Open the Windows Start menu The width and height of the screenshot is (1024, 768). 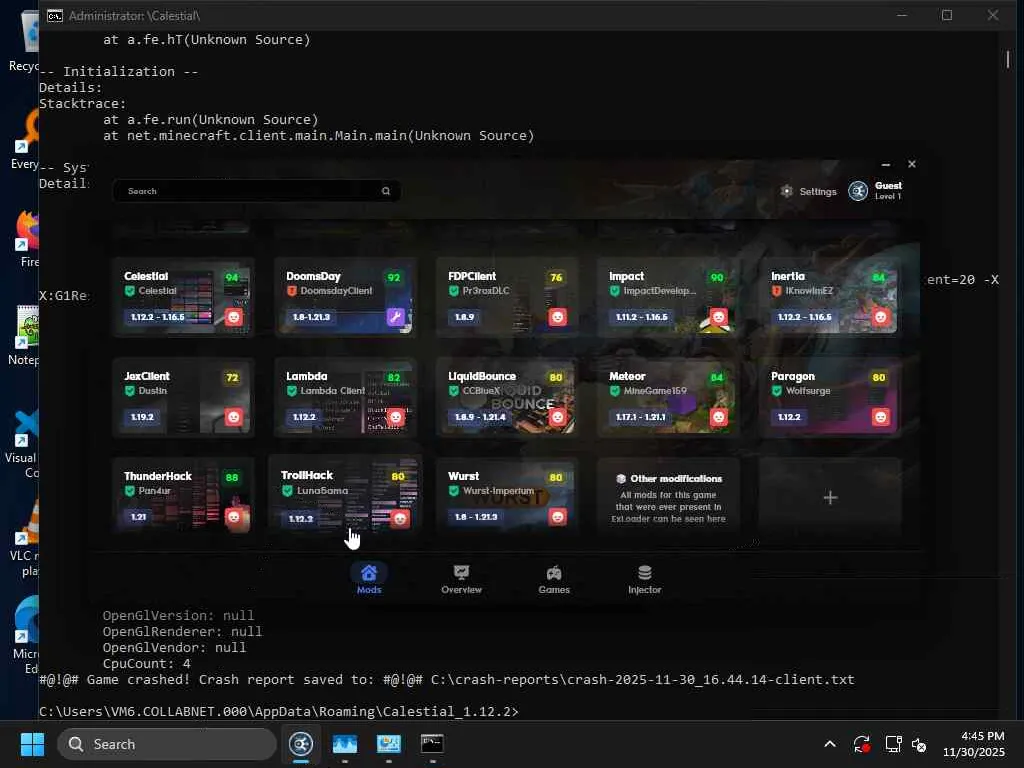coord(32,744)
